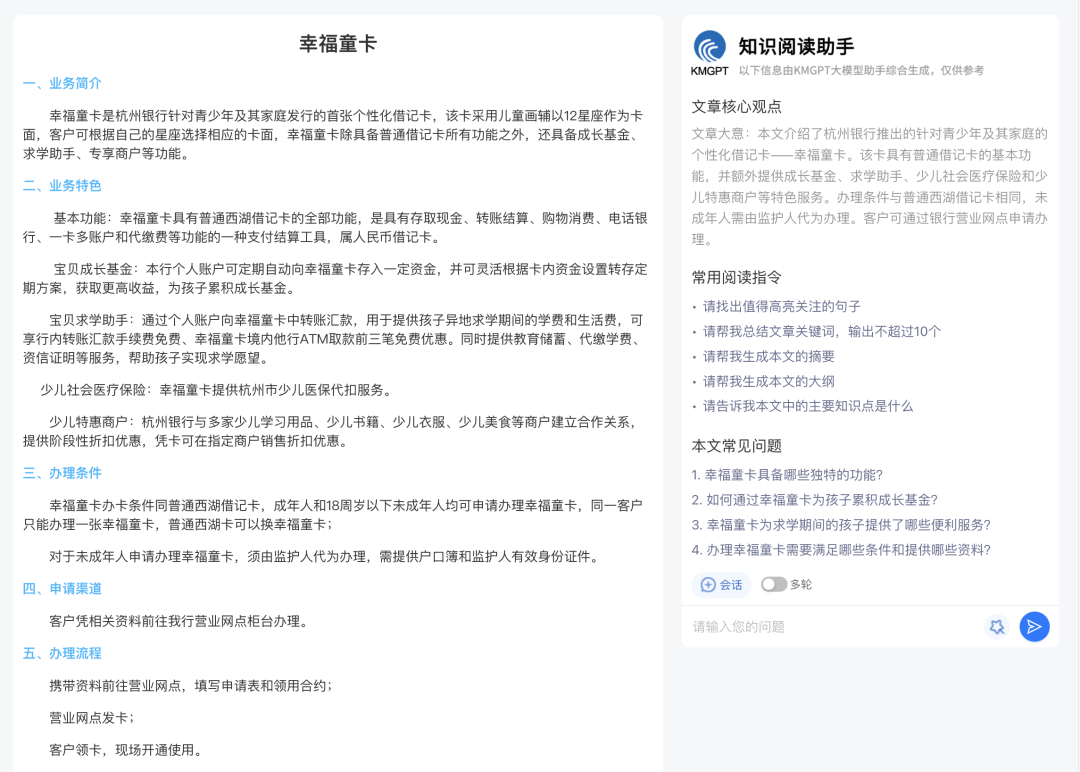Focus the 请输入您的问题 input box
The image size is (1080, 772).
pyautogui.click(x=830, y=627)
